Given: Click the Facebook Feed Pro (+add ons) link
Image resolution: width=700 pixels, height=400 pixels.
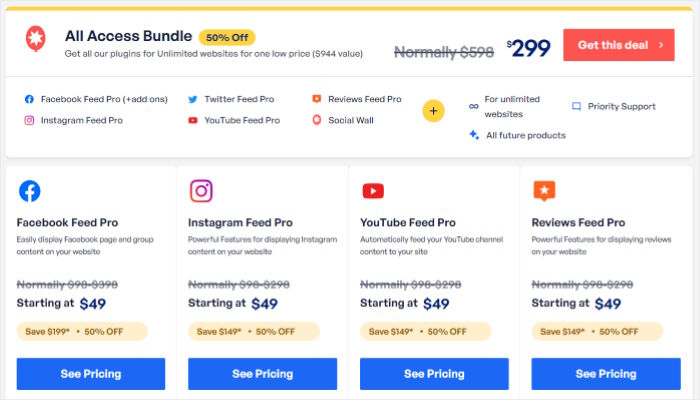Looking at the screenshot, I should click(x=104, y=100).
